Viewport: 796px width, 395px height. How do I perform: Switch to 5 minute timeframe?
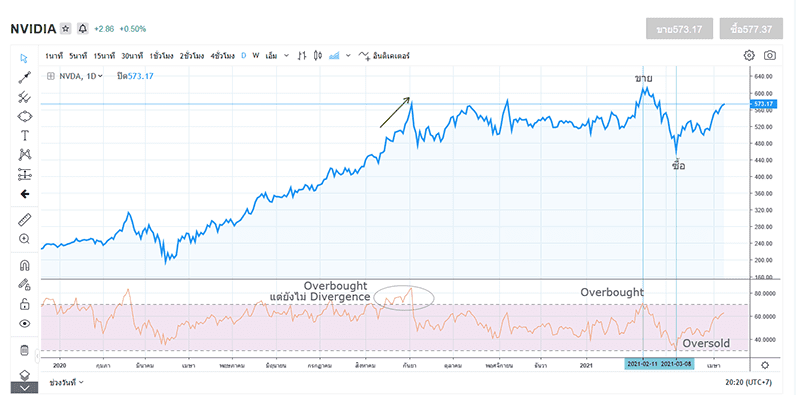click(78, 55)
